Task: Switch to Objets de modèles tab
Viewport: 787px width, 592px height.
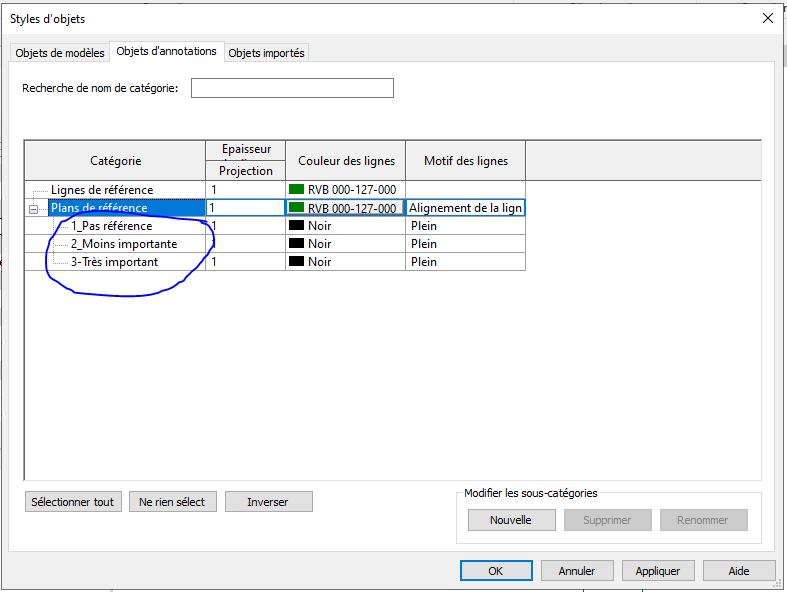Action: coord(59,53)
